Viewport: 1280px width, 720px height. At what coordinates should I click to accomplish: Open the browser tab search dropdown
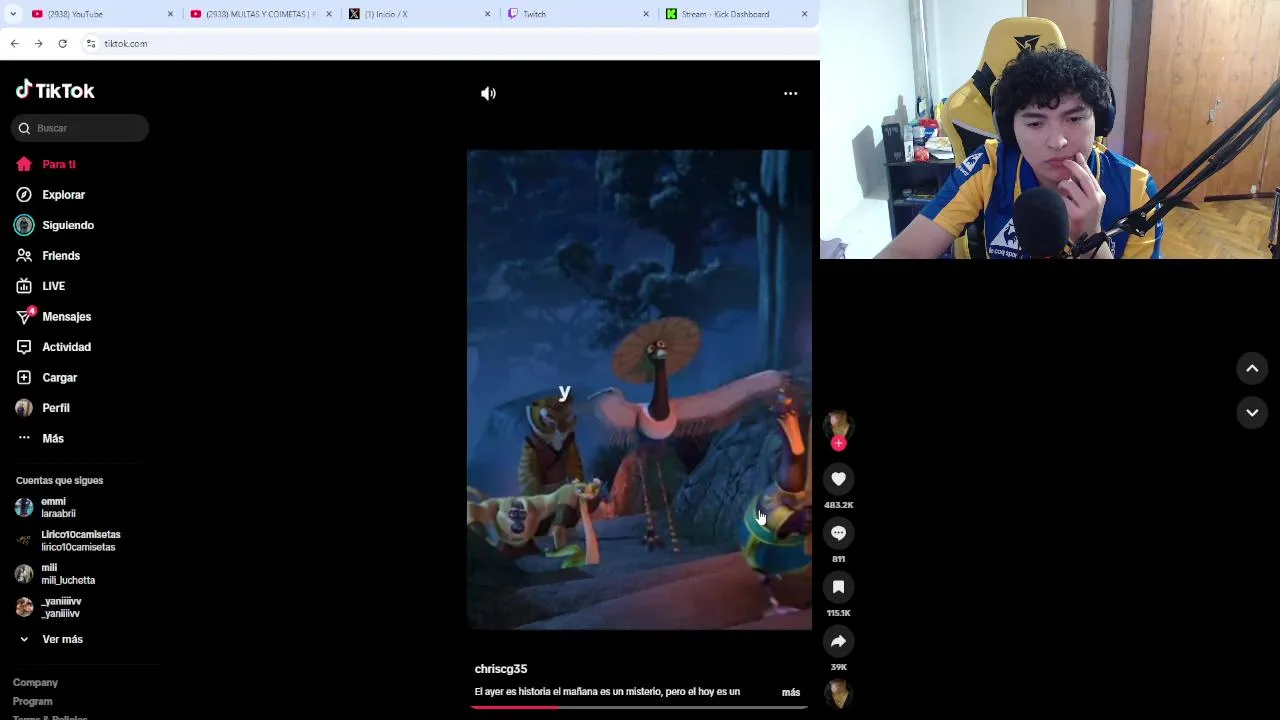13,14
